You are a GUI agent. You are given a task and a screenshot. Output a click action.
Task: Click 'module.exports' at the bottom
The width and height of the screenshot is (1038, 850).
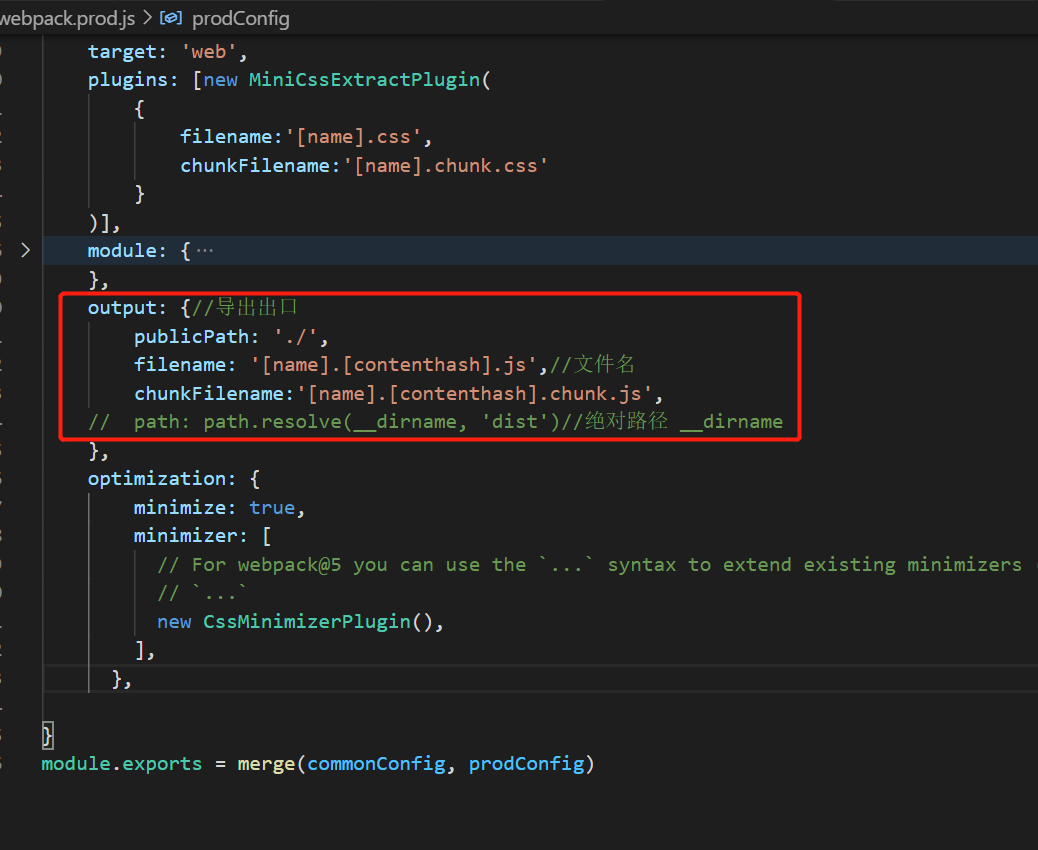122,764
